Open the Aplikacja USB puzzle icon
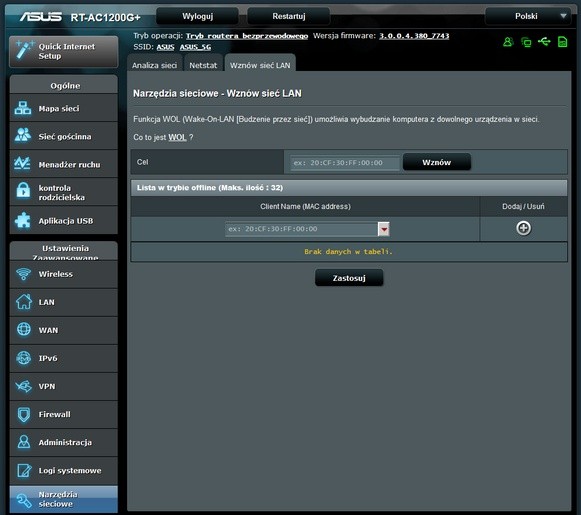Image resolution: width=581 pixels, height=515 pixels. (23, 220)
